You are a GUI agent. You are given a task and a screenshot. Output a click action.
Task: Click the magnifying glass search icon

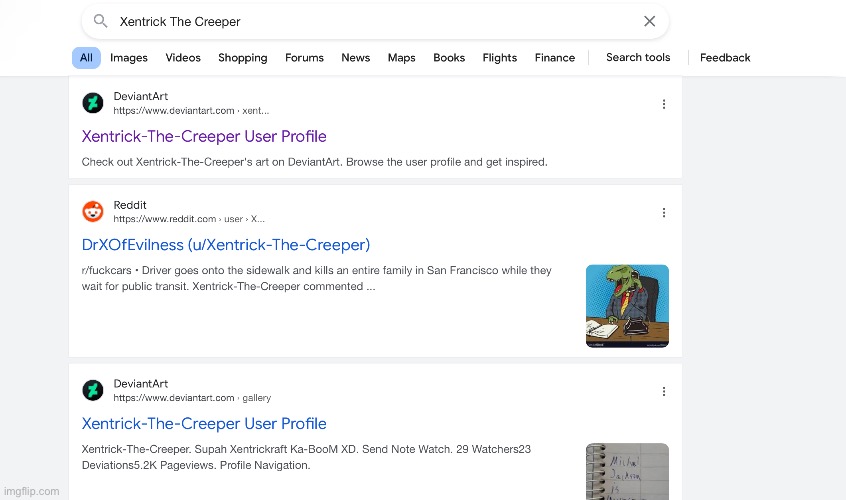[100, 21]
